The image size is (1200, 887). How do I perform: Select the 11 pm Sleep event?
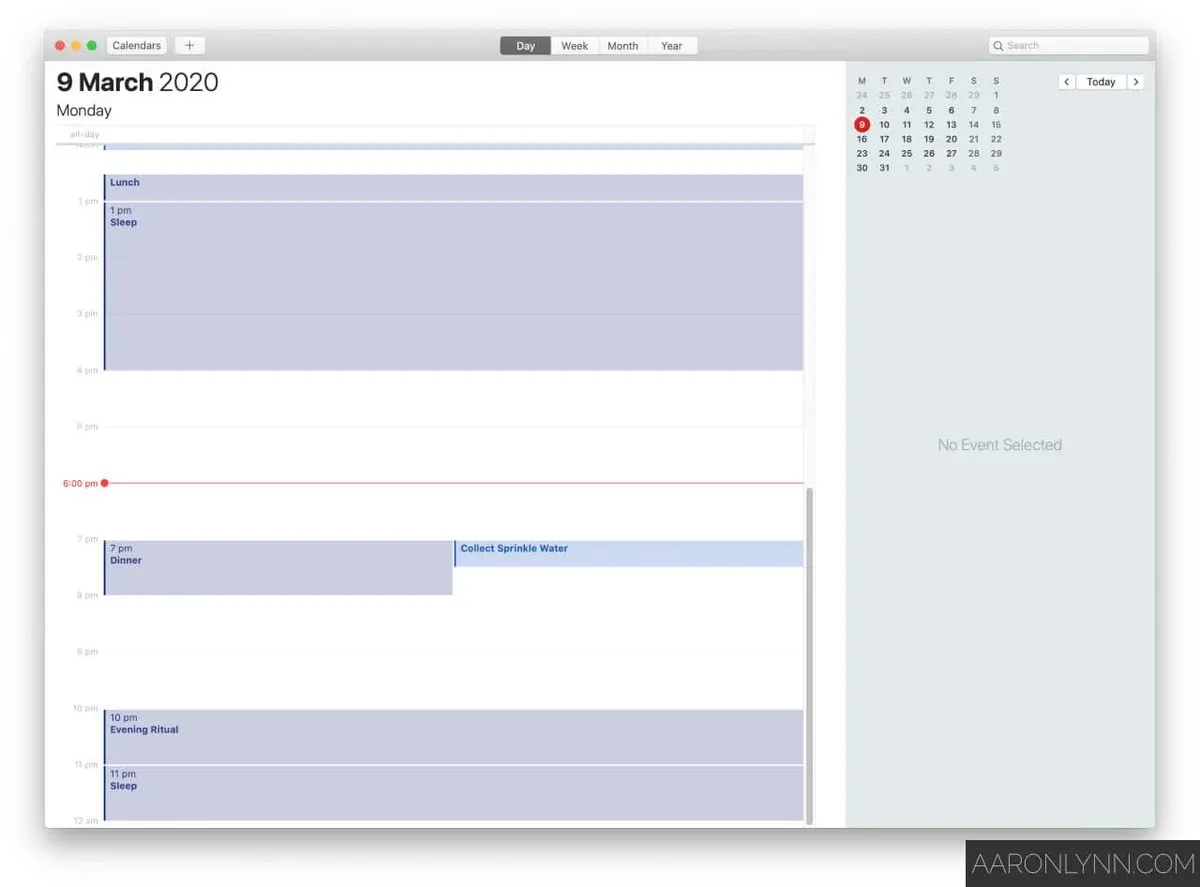point(400,790)
